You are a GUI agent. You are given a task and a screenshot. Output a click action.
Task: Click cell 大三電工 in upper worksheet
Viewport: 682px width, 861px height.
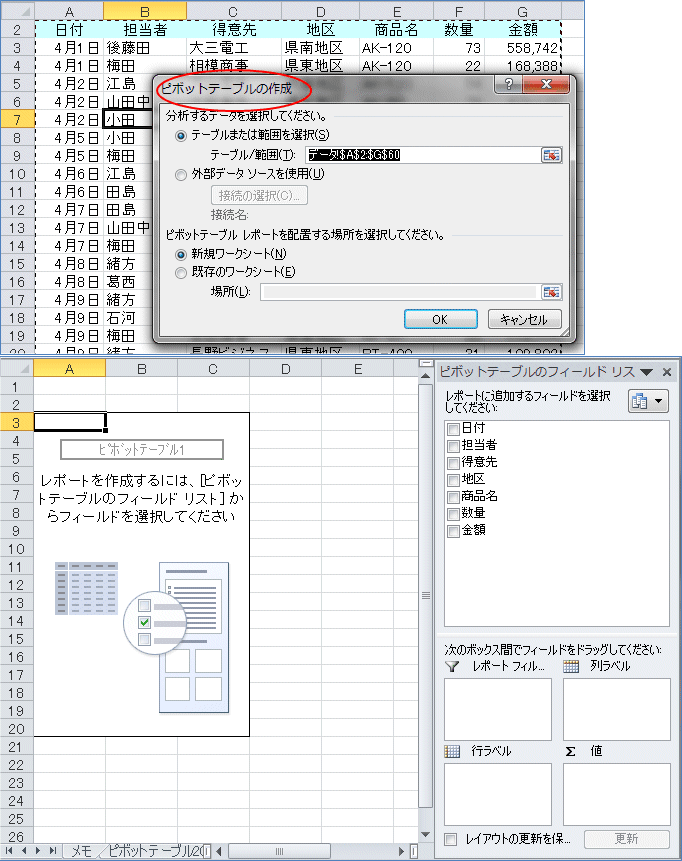click(234, 48)
